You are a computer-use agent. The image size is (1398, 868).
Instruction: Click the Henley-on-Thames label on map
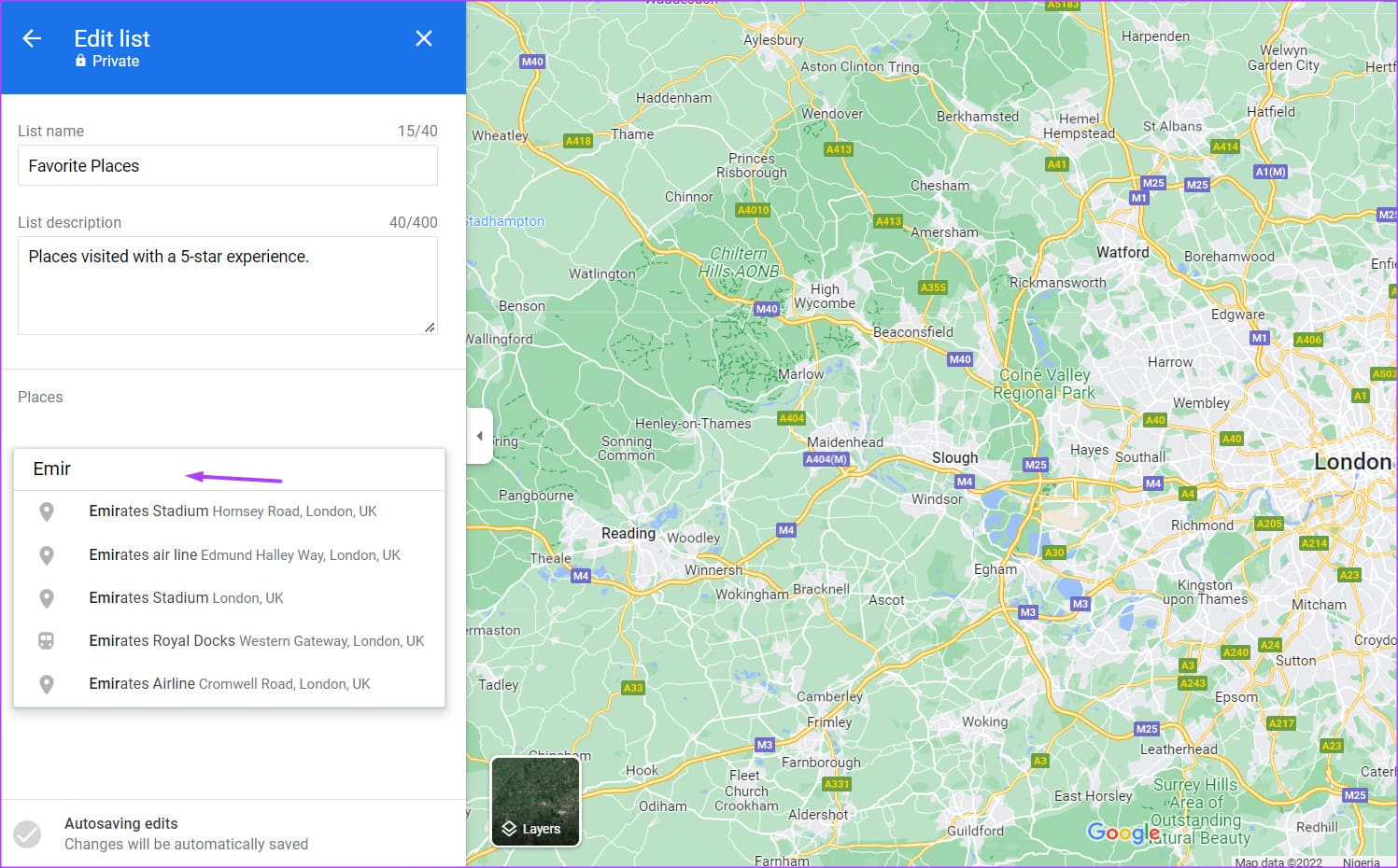tap(693, 423)
